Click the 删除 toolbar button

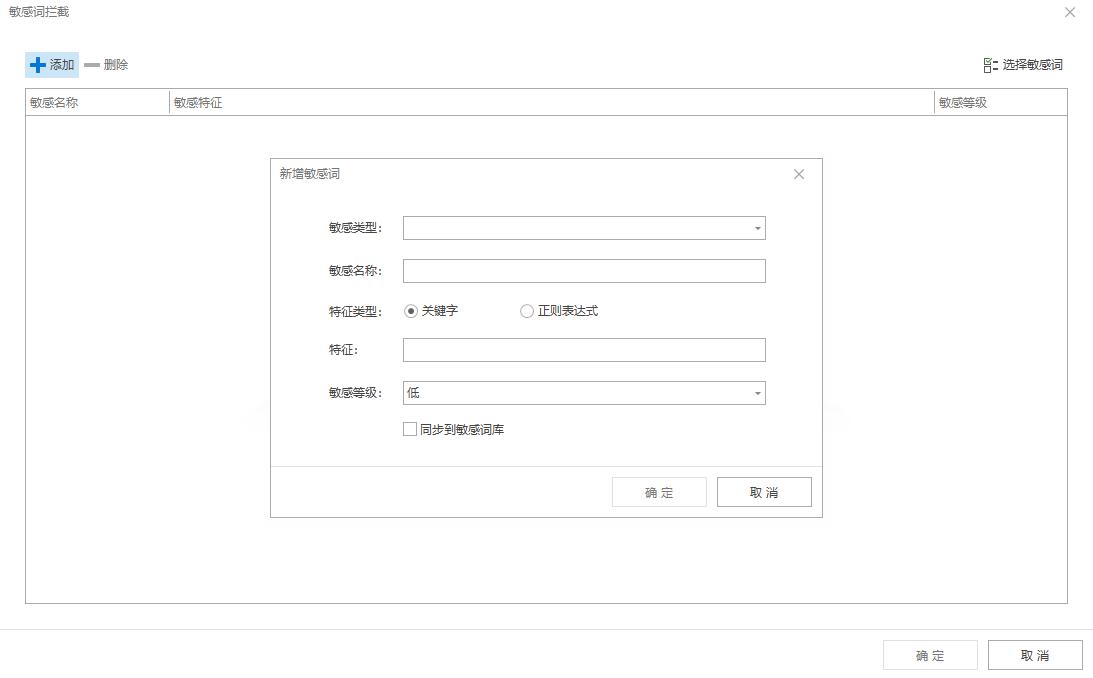(107, 65)
